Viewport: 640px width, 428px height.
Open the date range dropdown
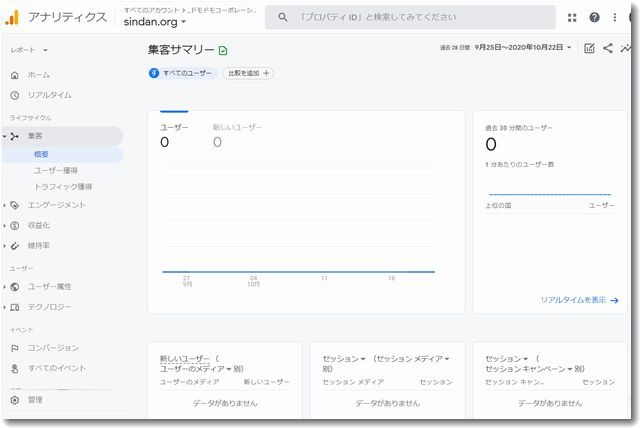pyautogui.click(x=524, y=48)
